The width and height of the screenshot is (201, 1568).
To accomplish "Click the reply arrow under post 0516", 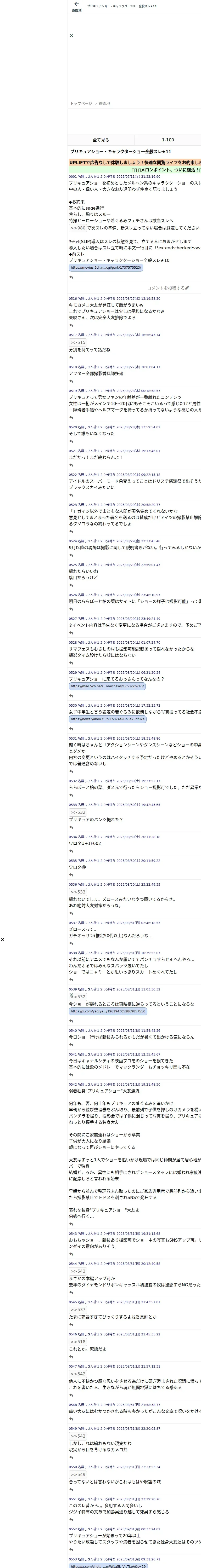I will click(71, 325).
